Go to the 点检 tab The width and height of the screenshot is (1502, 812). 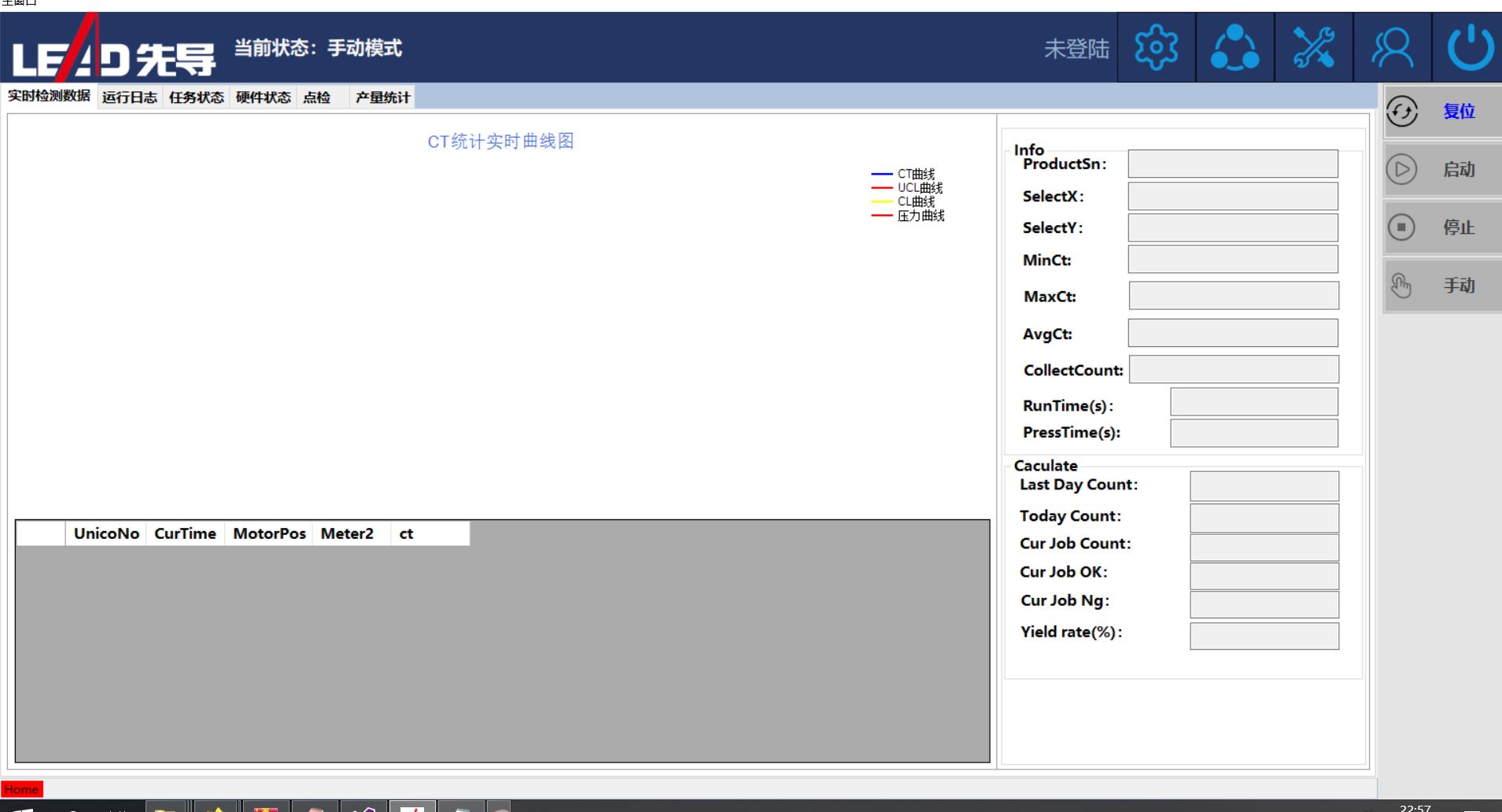pyautogui.click(x=317, y=98)
